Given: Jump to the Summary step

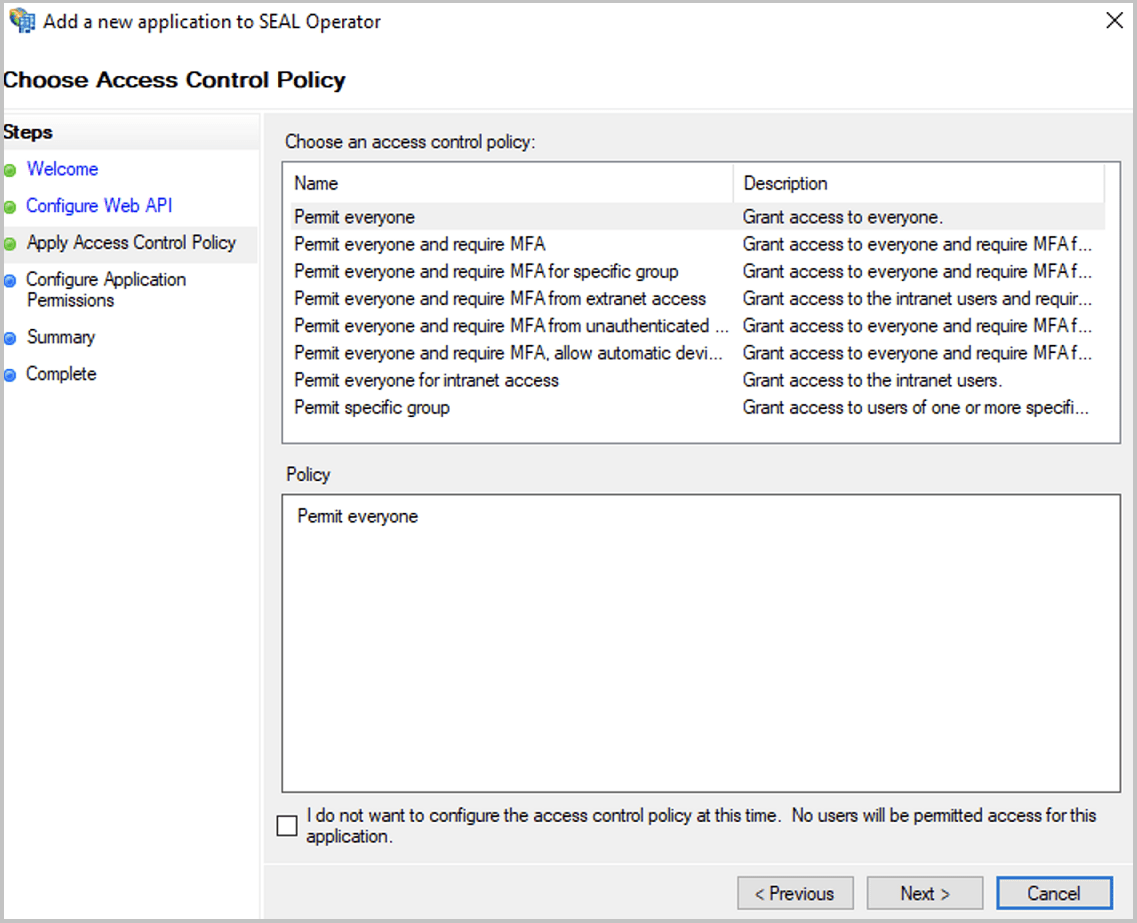Looking at the screenshot, I should pyautogui.click(x=61, y=337).
